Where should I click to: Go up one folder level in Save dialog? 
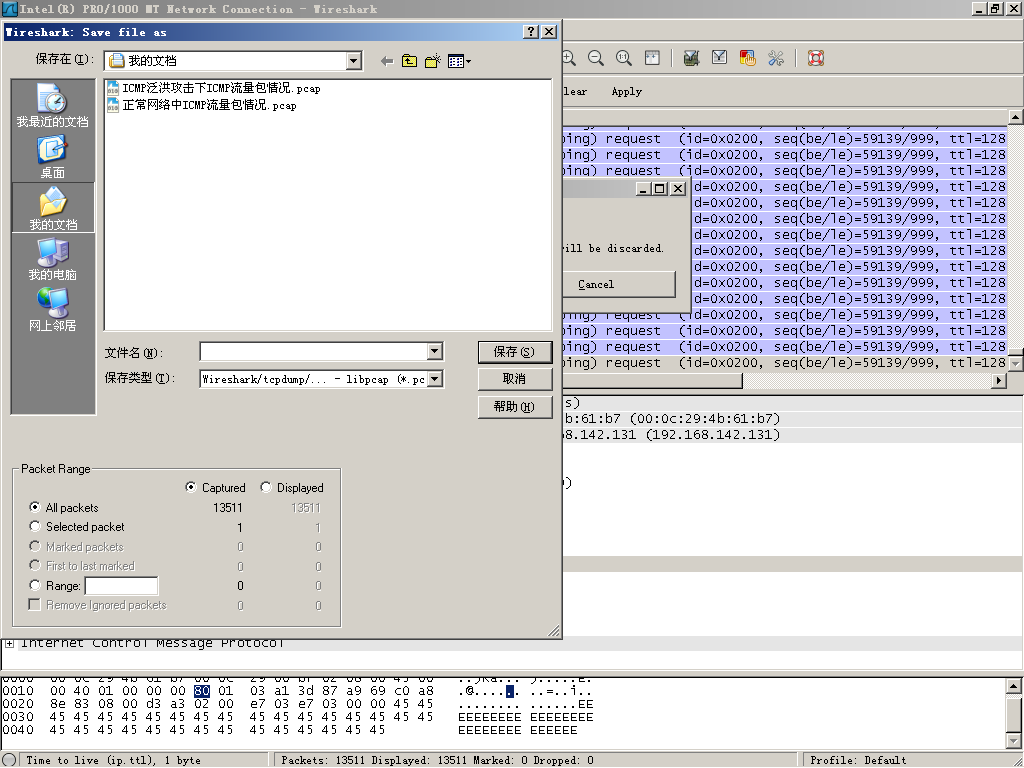pos(409,61)
